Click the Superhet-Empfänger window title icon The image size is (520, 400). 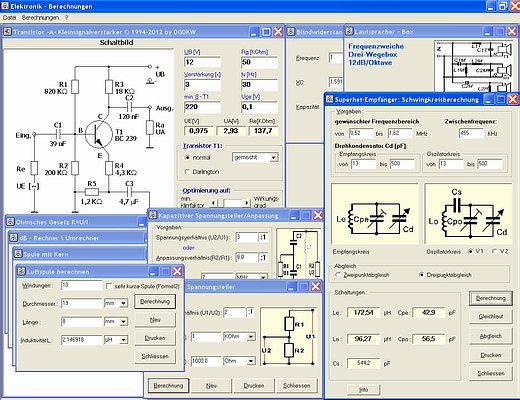pos(329,99)
